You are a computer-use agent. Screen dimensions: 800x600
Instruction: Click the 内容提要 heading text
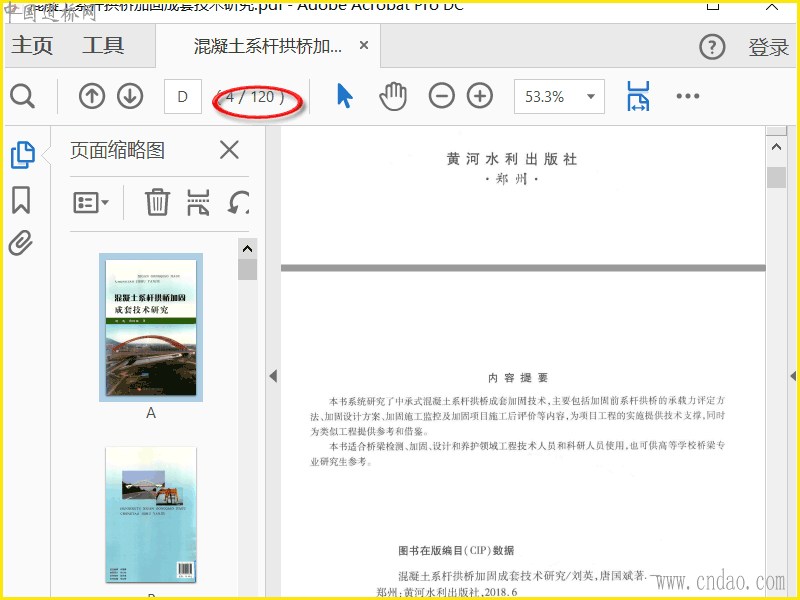517,378
